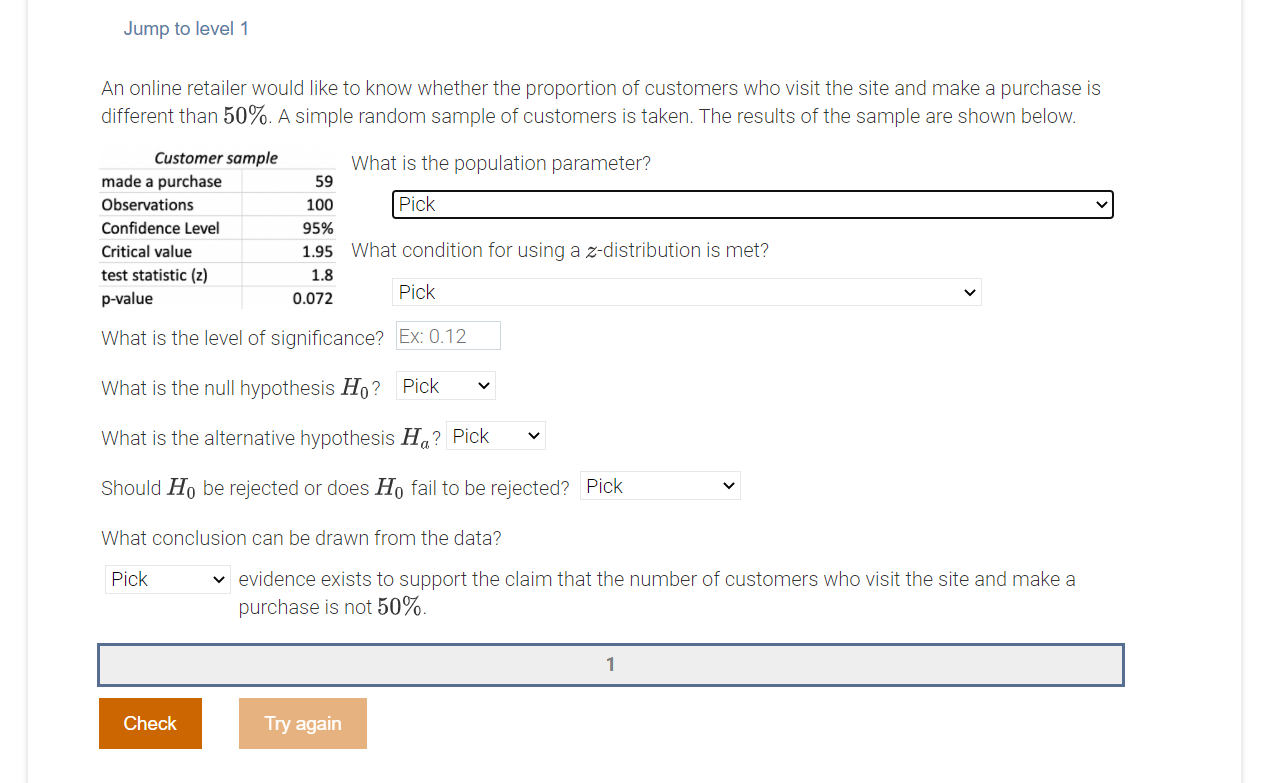Viewport: 1265px width, 783px height.
Task: Expand the alternative hypothesis Pick dropdown
Action: click(495, 435)
